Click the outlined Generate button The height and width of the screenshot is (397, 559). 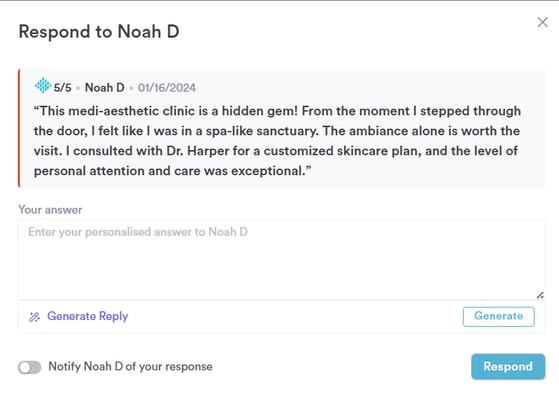[498, 316]
